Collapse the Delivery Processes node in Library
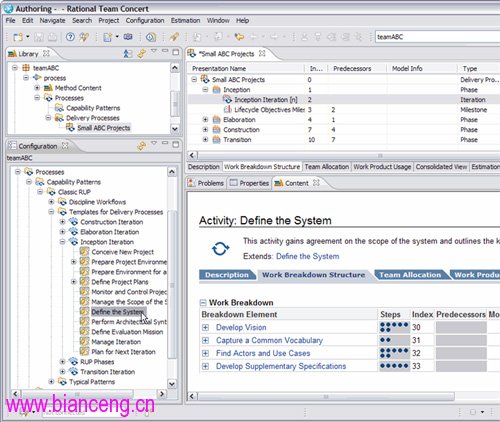This screenshot has height=422, width=500. (48, 118)
